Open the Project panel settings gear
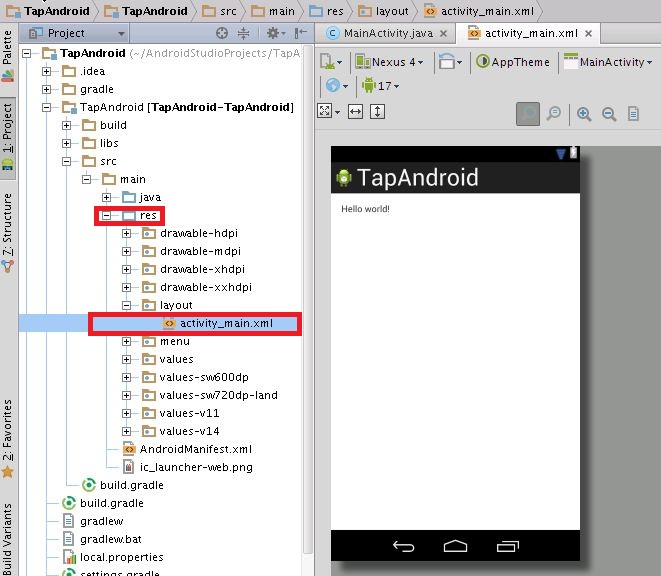This screenshot has height=576, width=661. [275, 33]
